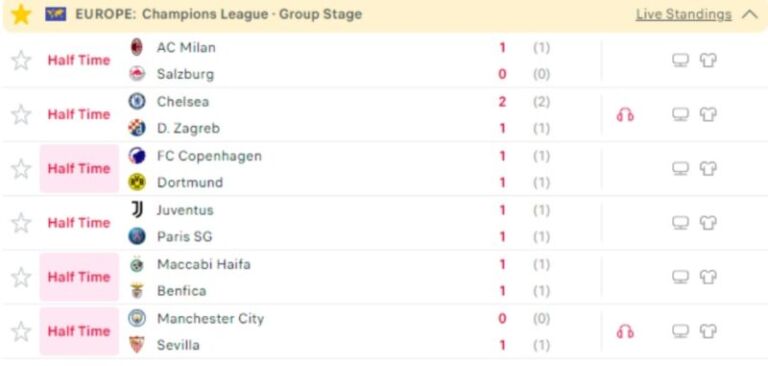Screen dimensions: 768x366
Task: Open Live Standings link
Action: [x=683, y=15]
